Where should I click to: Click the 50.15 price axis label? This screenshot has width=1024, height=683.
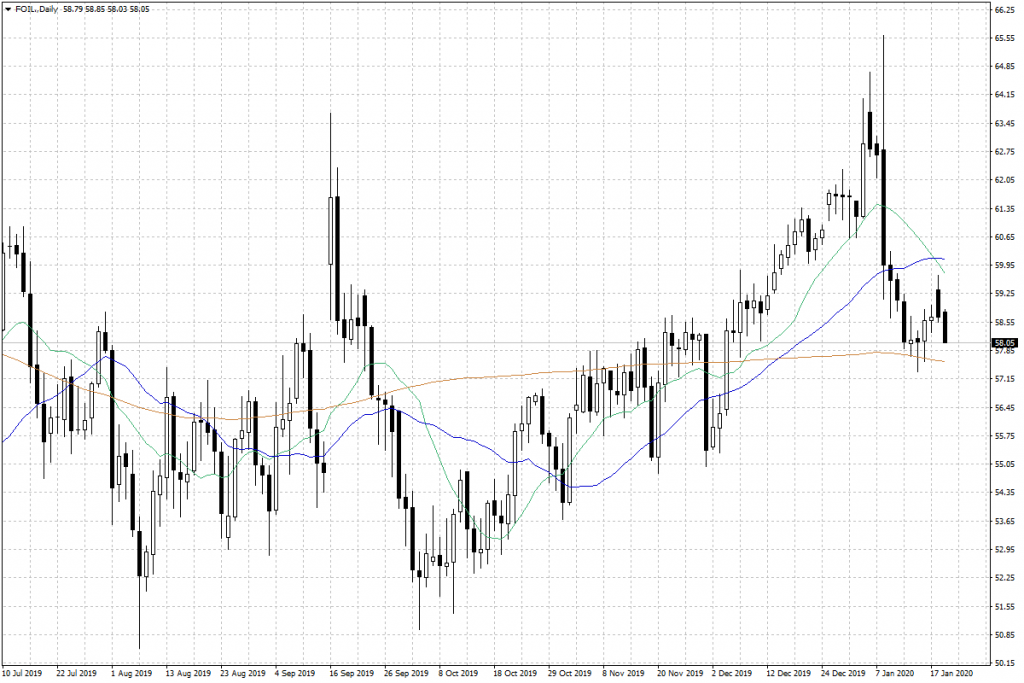(1005, 663)
